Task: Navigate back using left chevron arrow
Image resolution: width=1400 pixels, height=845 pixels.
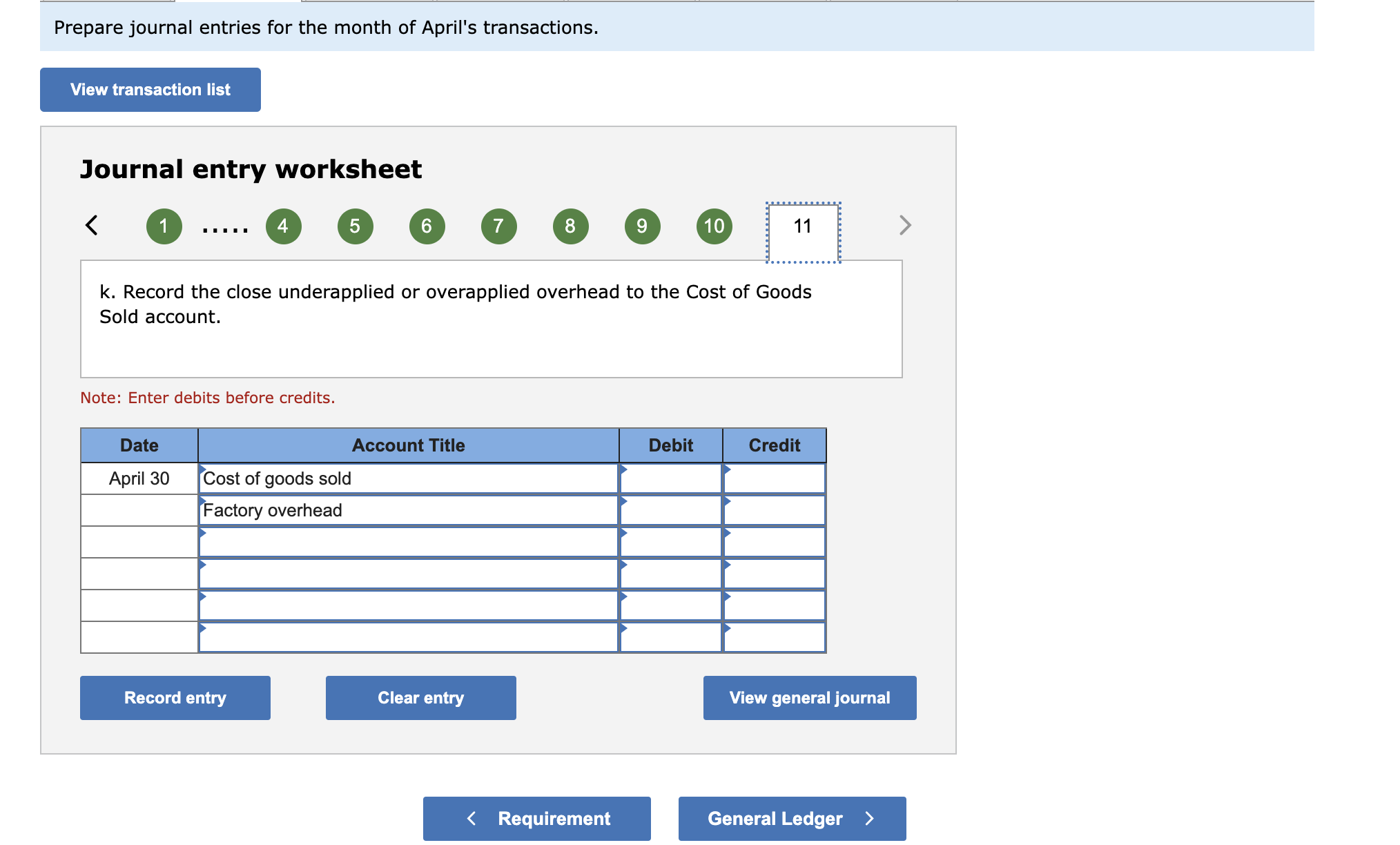Action: point(92,225)
